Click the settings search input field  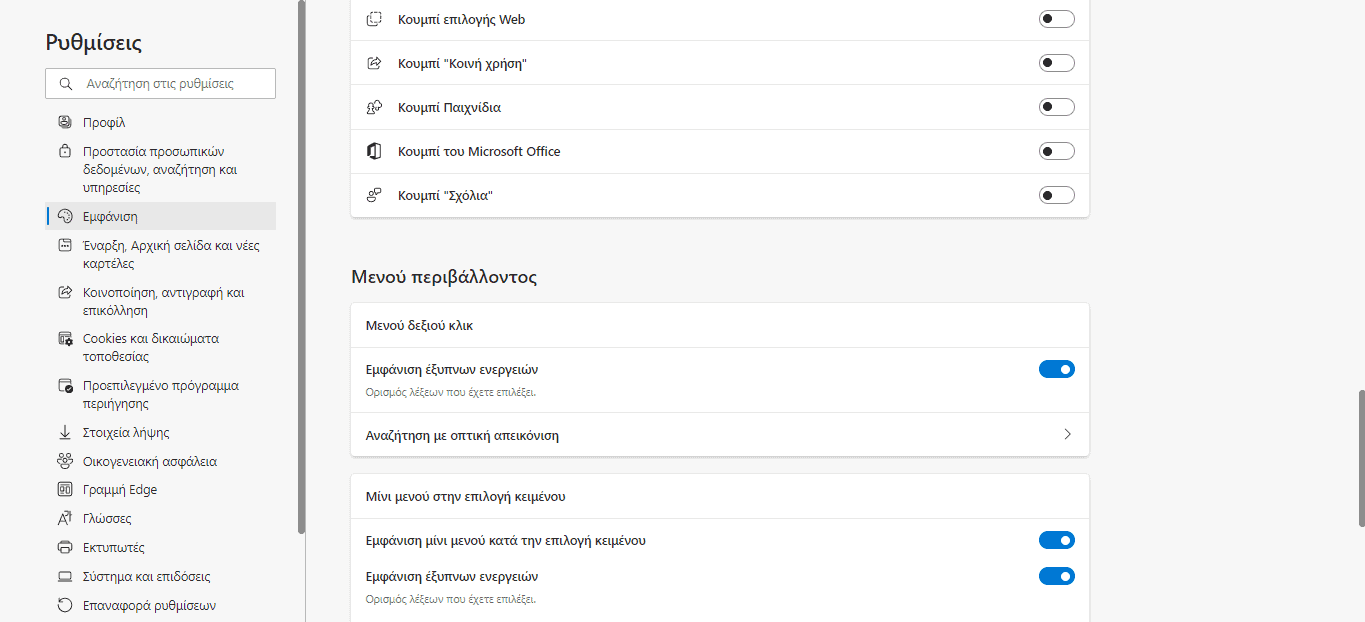pos(160,83)
